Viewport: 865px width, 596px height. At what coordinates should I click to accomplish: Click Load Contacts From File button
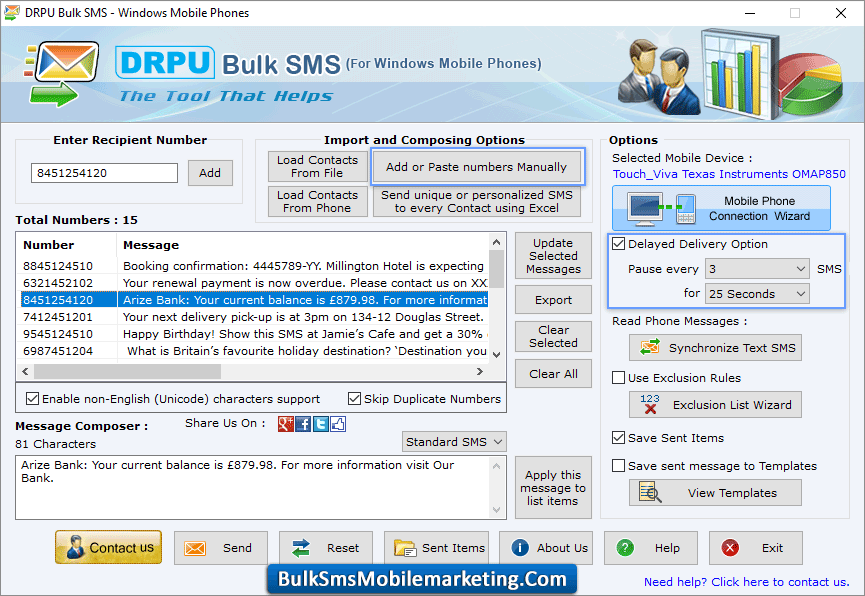pos(317,166)
